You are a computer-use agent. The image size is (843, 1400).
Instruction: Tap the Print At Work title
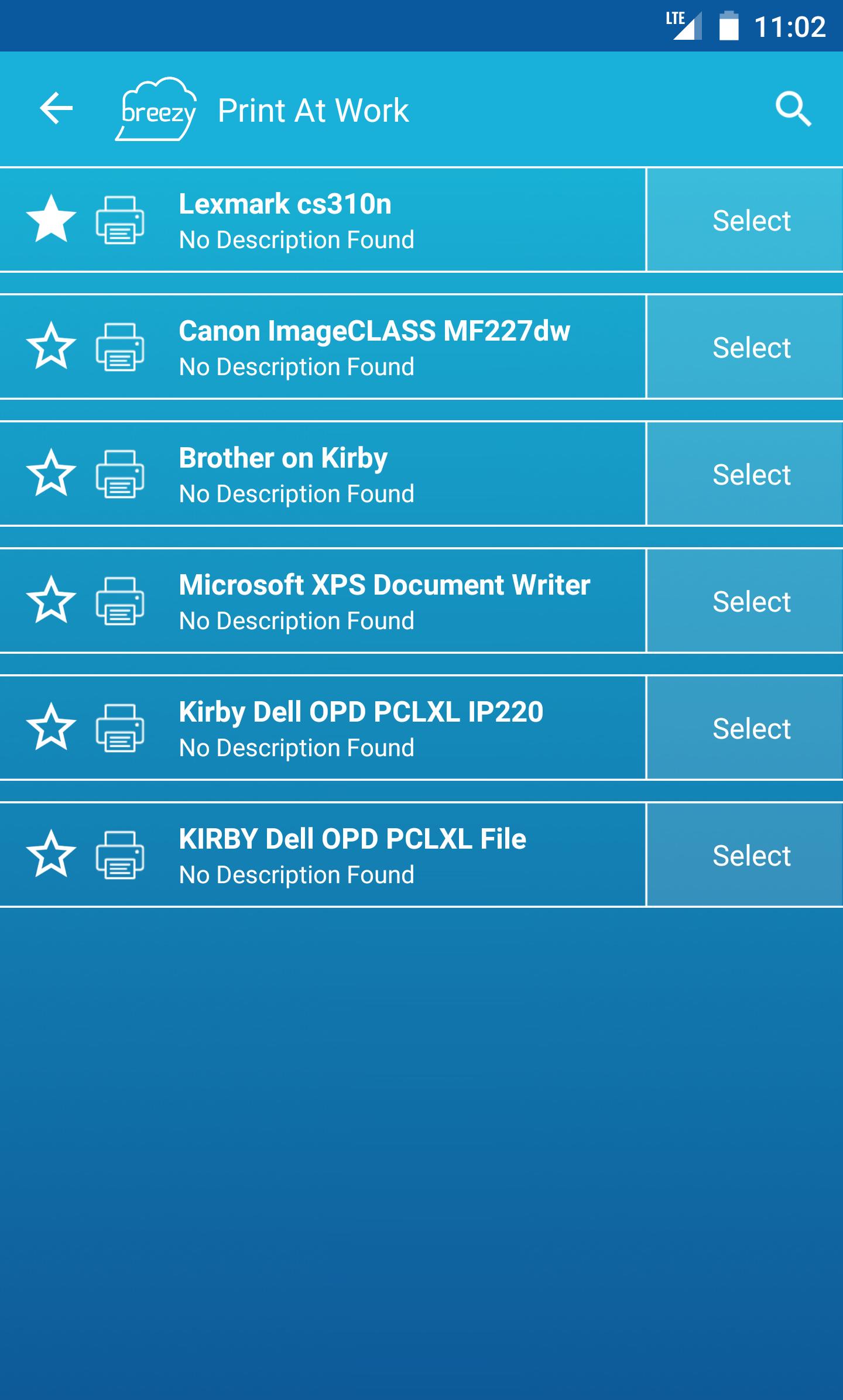point(313,110)
